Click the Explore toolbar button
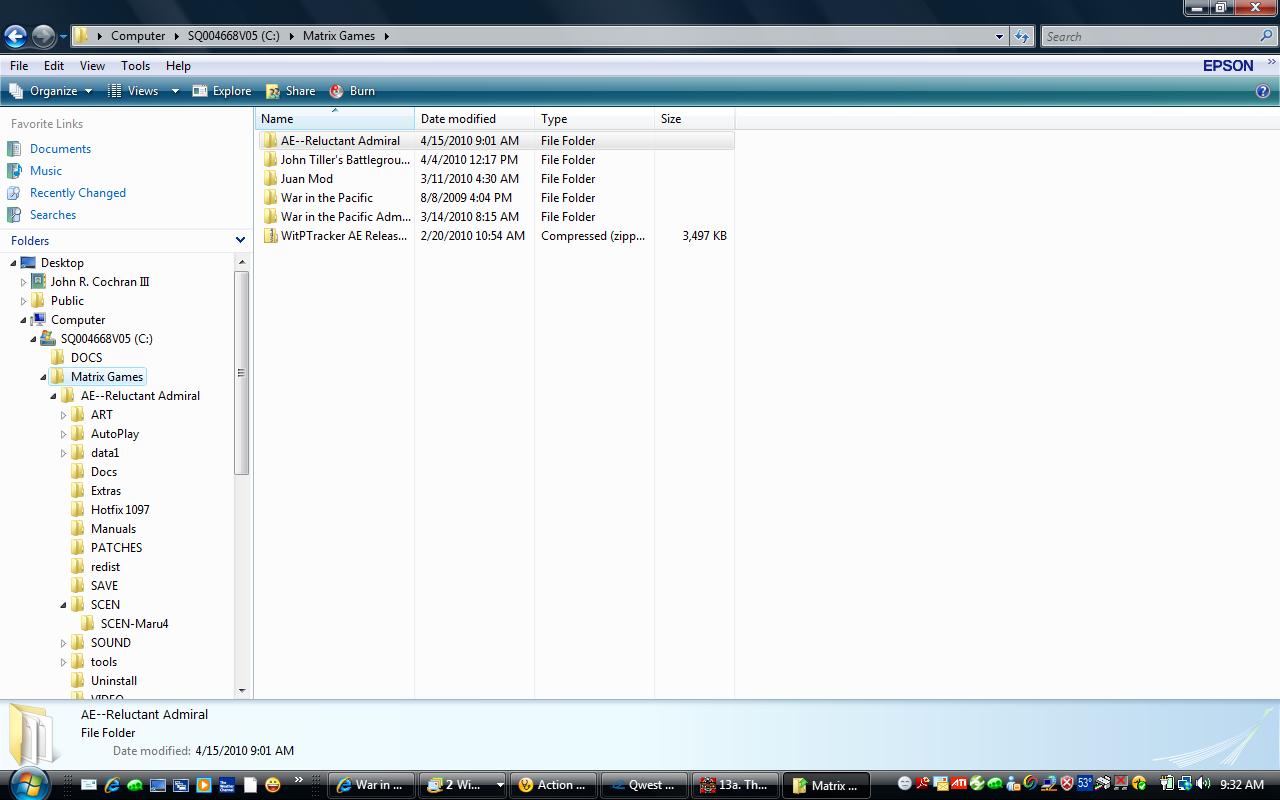Image resolution: width=1280 pixels, height=800 pixels. pyautogui.click(x=222, y=91)
